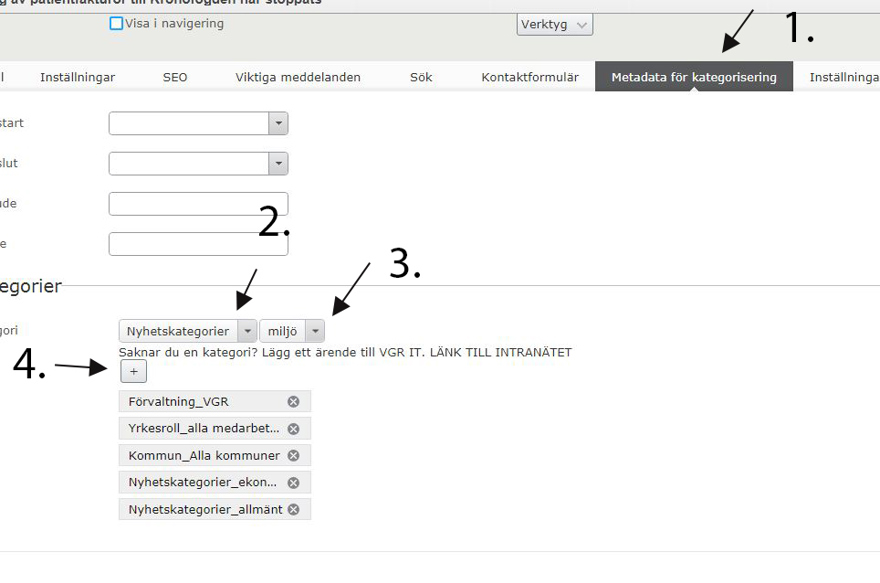Click the fourth empty text field
This screenshot has width=880, height=583.
pos(198,244)
